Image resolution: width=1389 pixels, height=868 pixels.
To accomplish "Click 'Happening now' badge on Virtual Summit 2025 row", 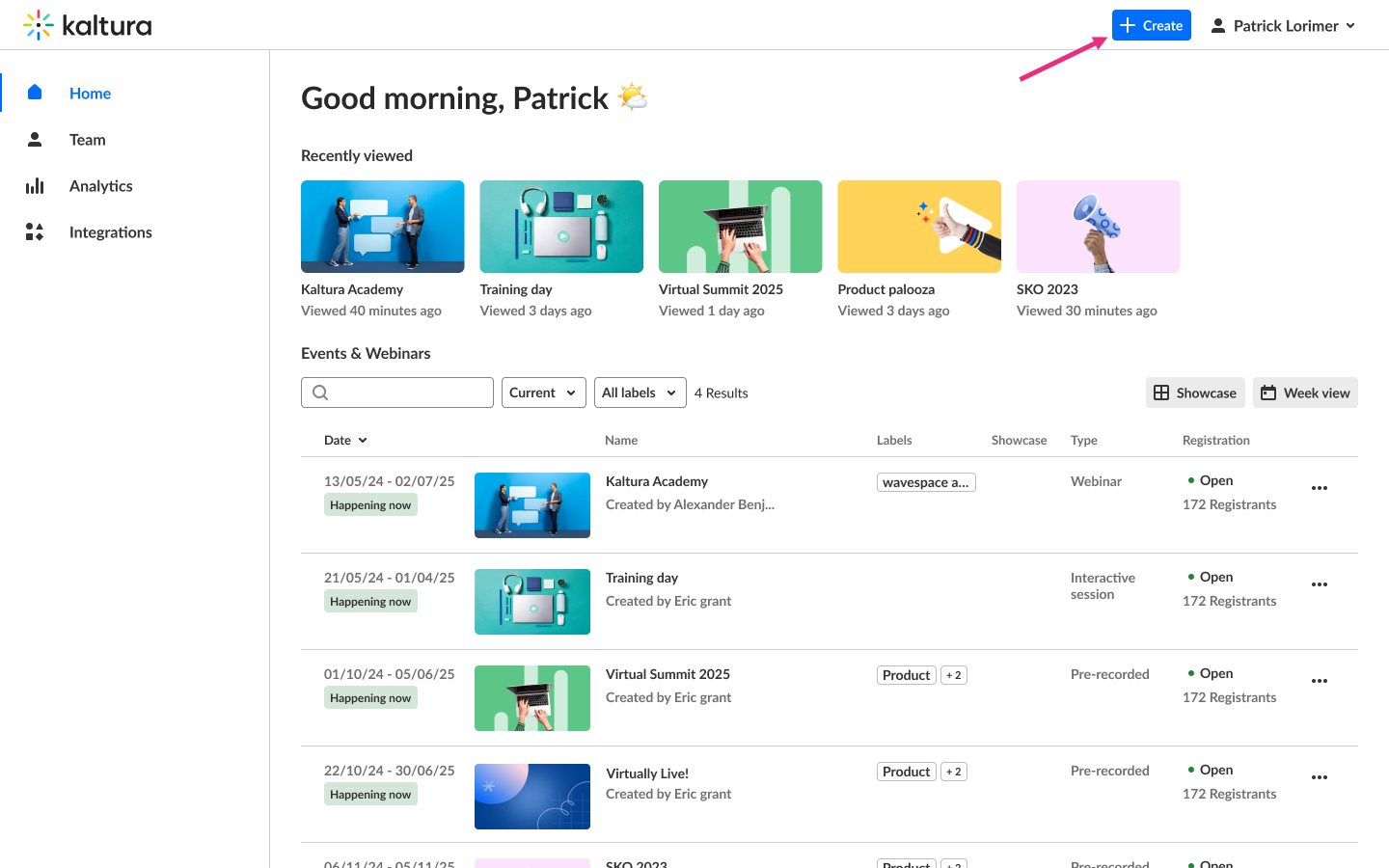I will (370, 697).
